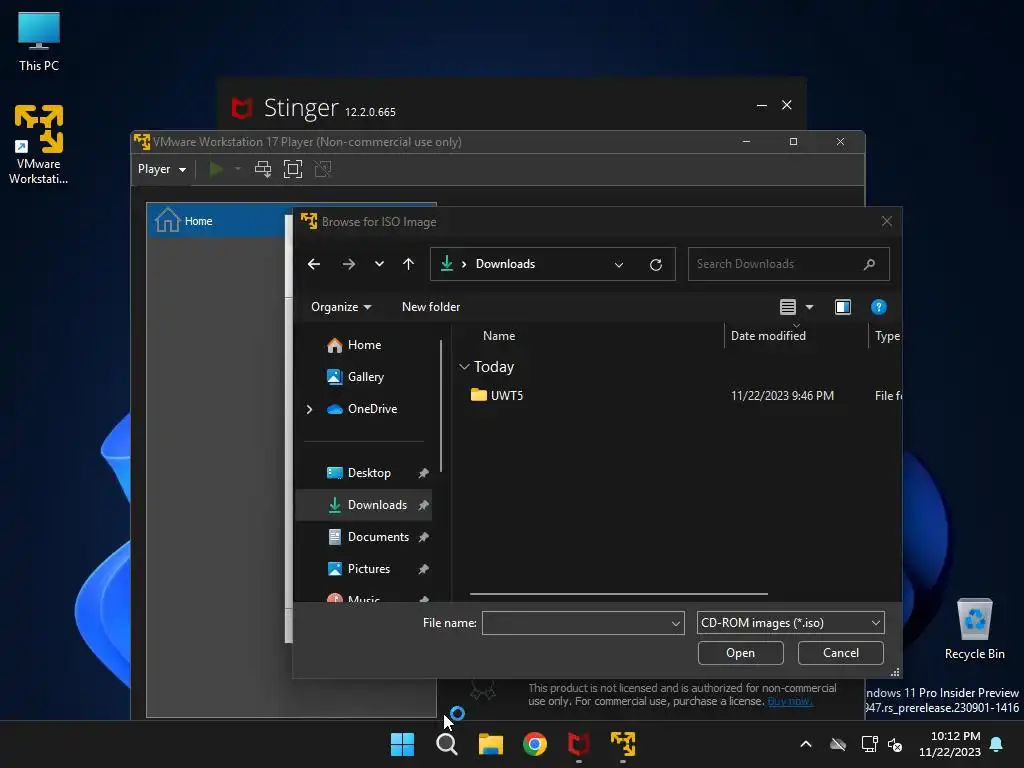The image size is (1024, 768).
Task: Open the notifications bell icon
Action: (997, 744)
